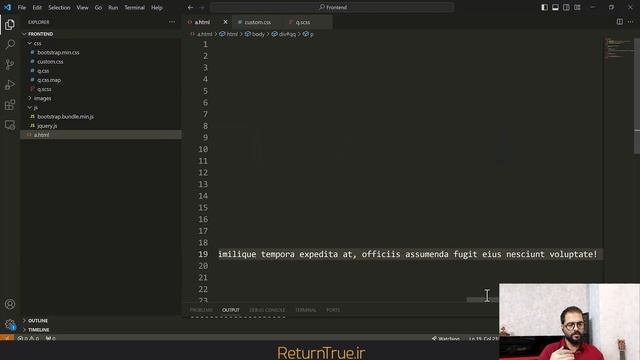Click the Watching Sass status item
The height and width of the screenshot is (360, 640).
(446, 338)
